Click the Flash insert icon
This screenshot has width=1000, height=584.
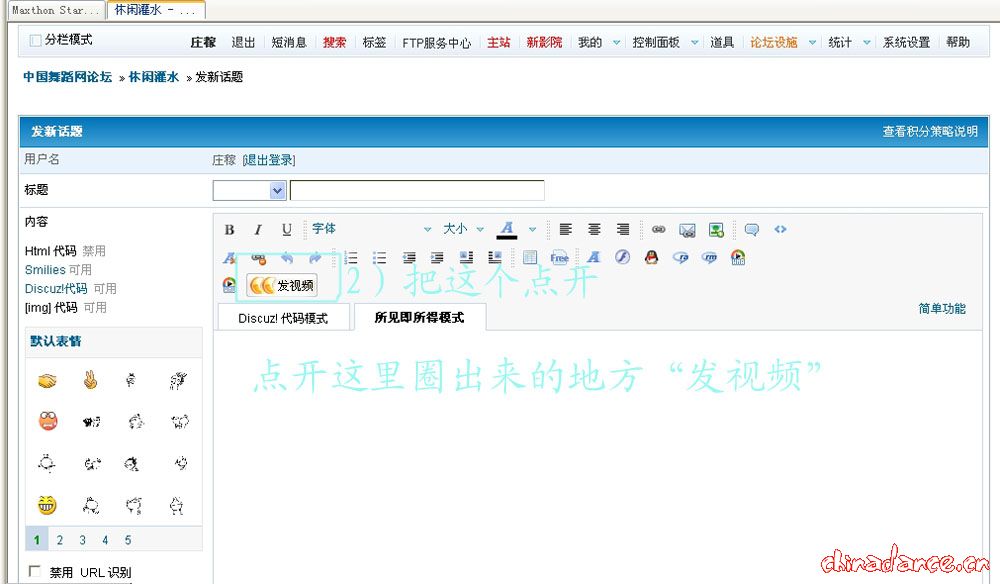(x=622, y=258)
